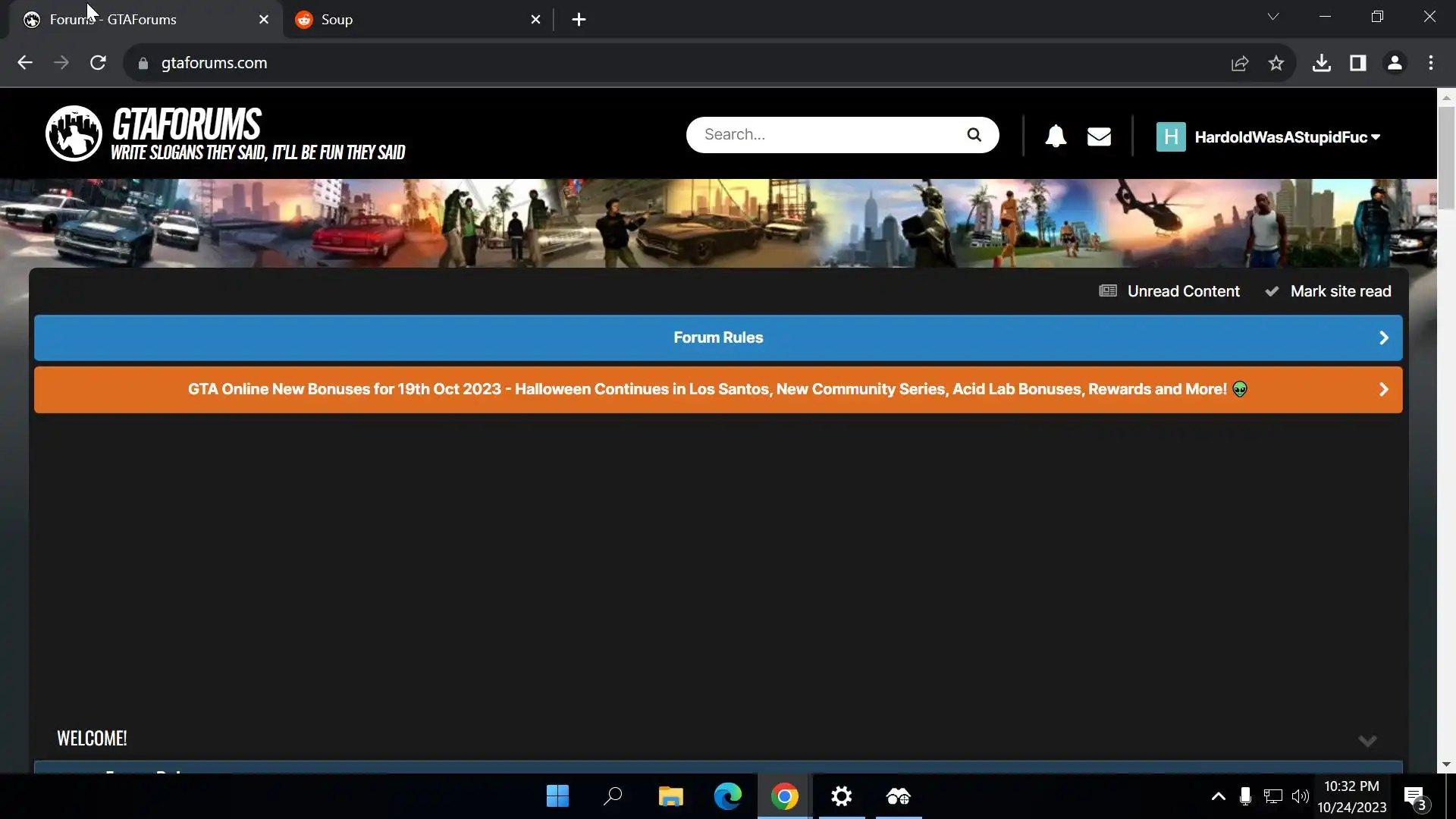Open Chrome downloads icon
This screenshot has width=1456, height=819.
(x=1321, y=63)
